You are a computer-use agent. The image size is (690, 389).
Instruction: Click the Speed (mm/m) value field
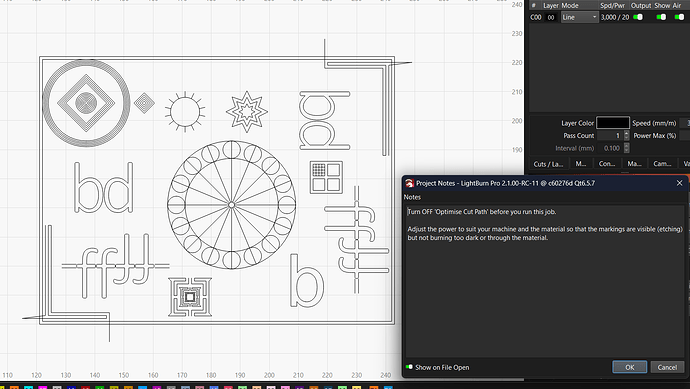click(x=685, y=123)
